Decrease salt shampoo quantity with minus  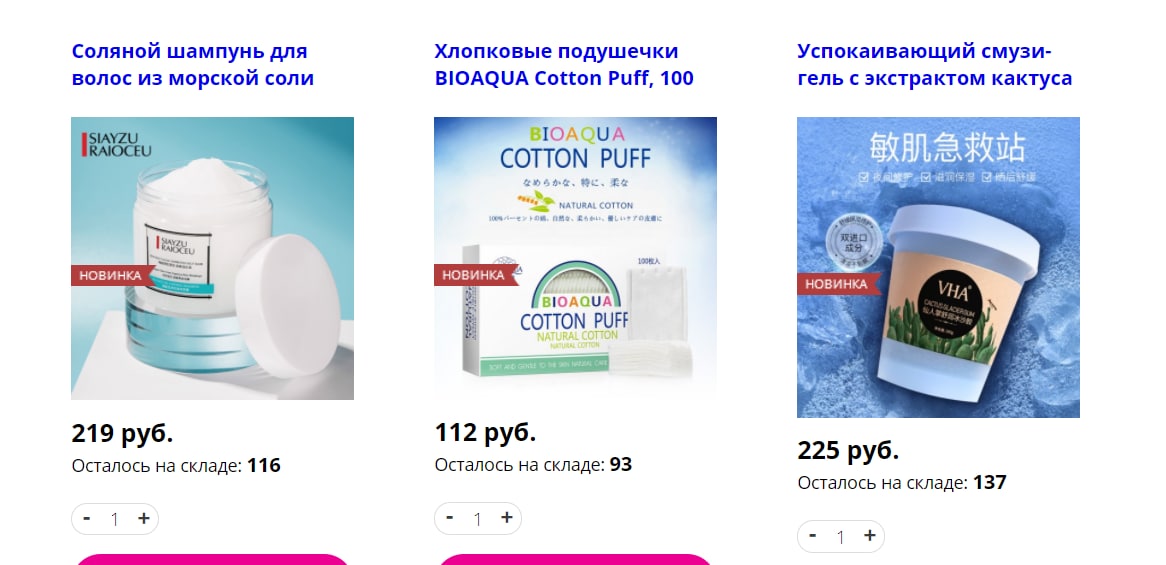[87, 518]
